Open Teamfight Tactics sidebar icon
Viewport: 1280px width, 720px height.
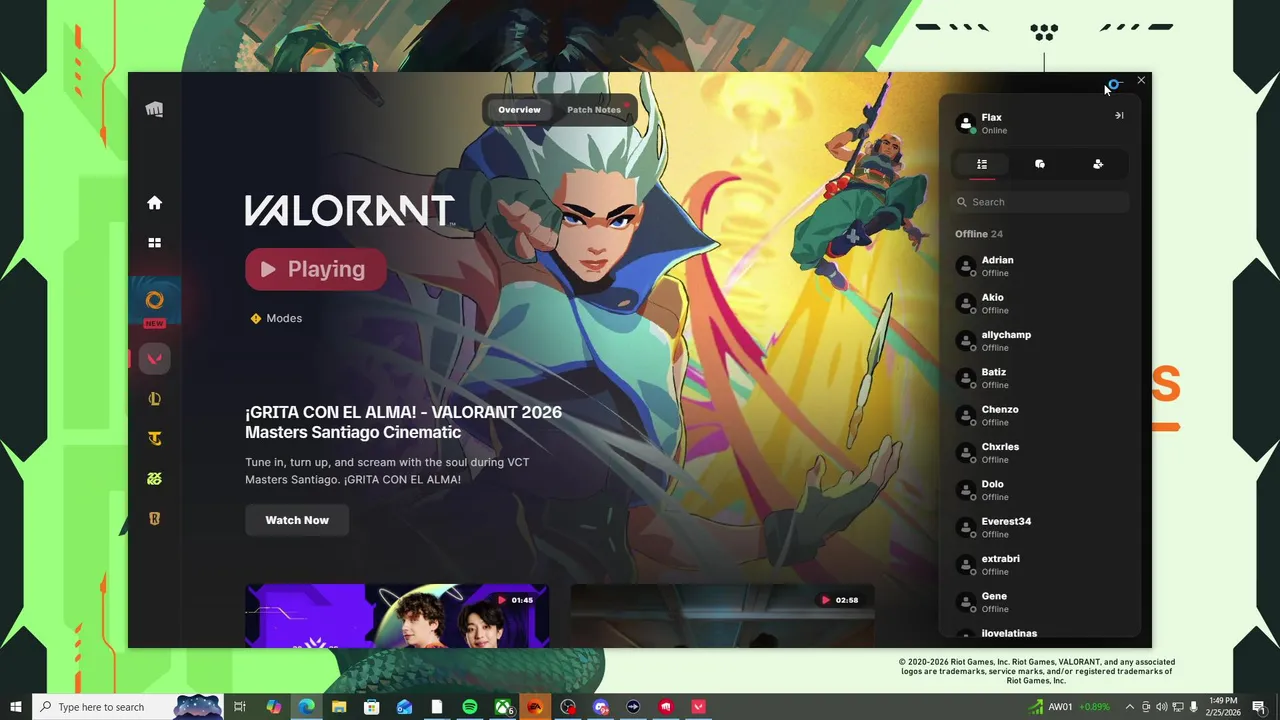tap(154, 439)
